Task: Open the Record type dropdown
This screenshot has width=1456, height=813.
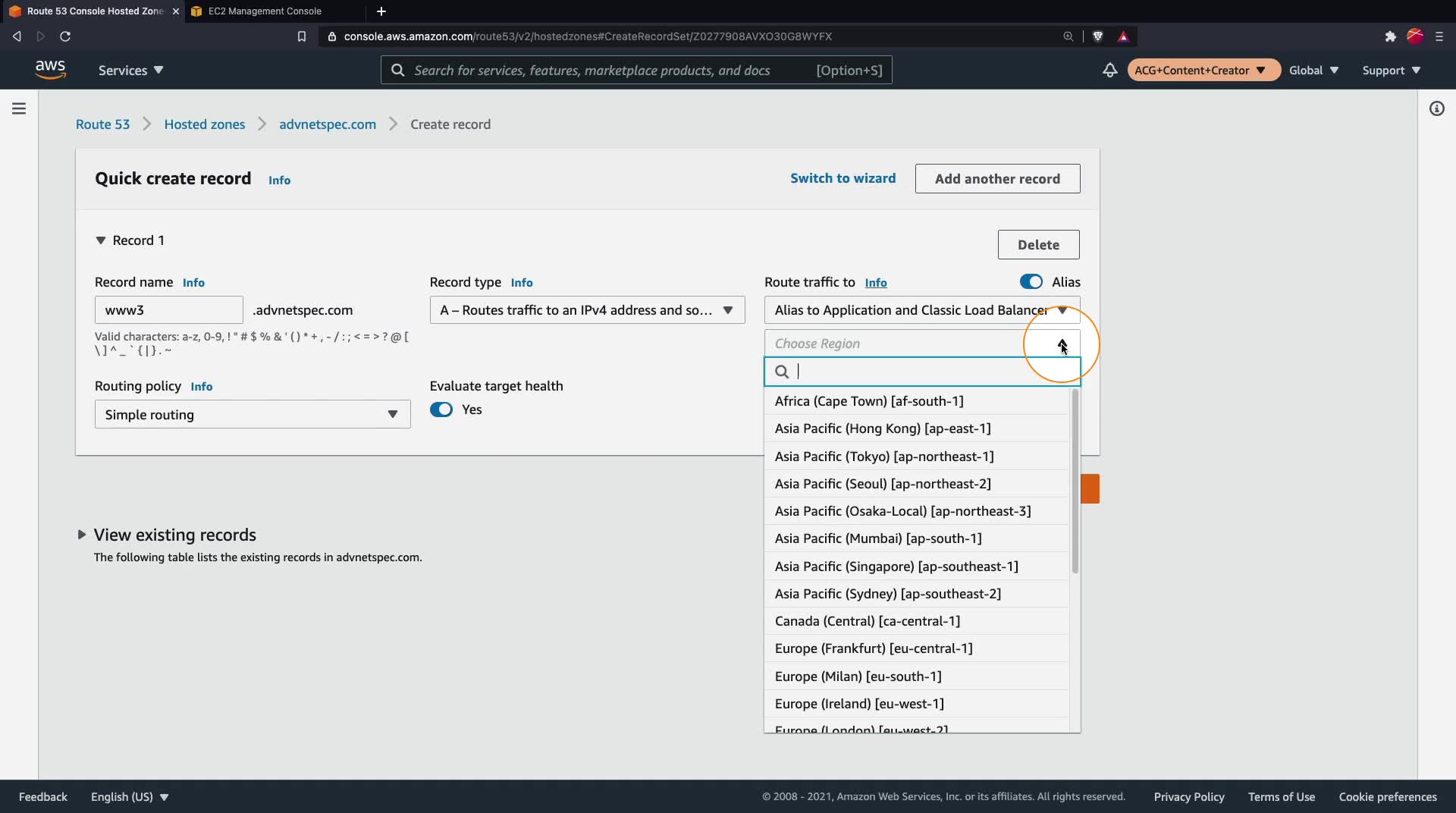Action: [587, 310]
